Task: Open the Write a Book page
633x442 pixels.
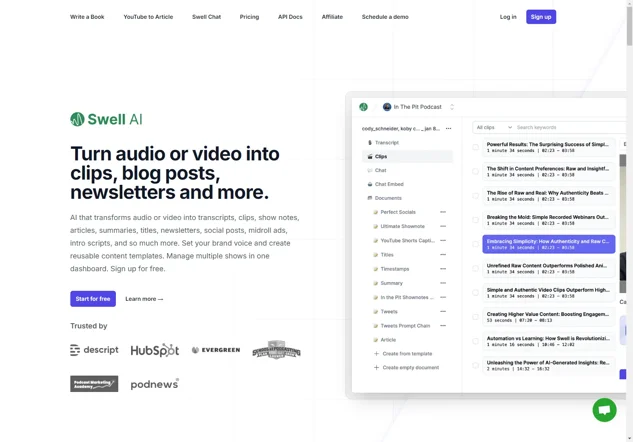Action: click(x=87, y=17)
